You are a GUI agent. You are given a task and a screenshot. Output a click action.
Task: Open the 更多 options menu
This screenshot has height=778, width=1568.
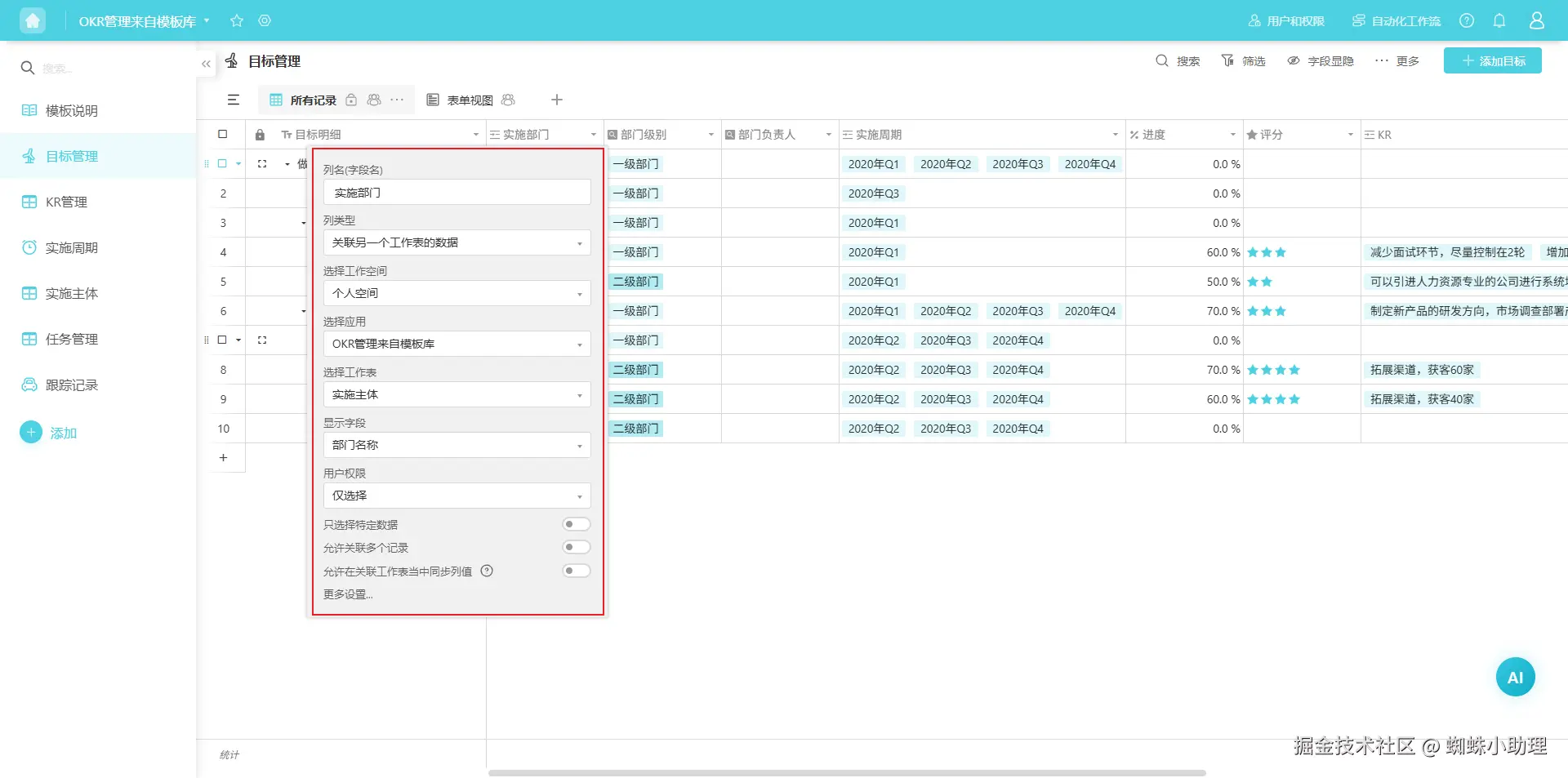(1397, 61)
